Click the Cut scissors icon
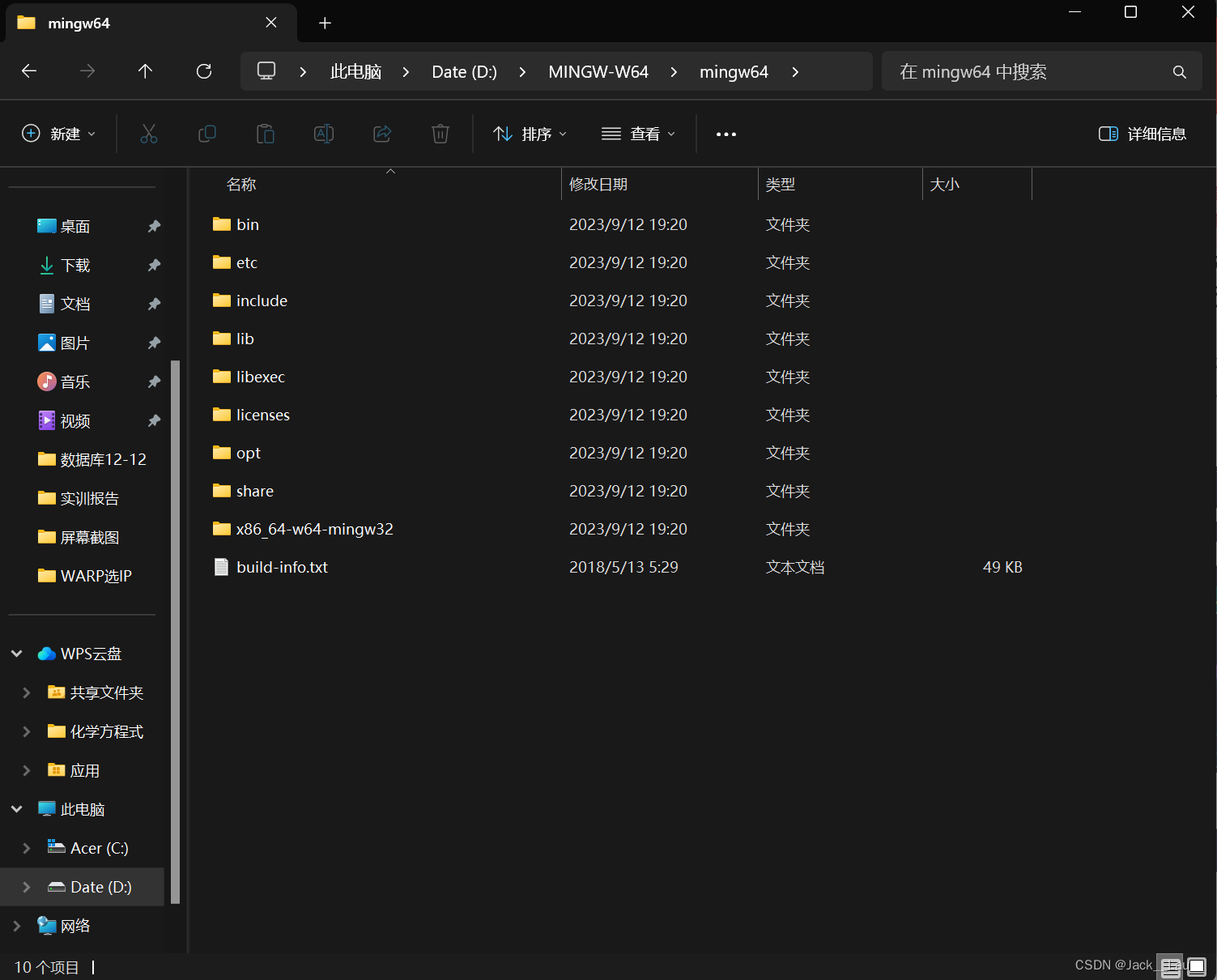The width and height of the screenshot is (1217, 980). pos(149,134)
